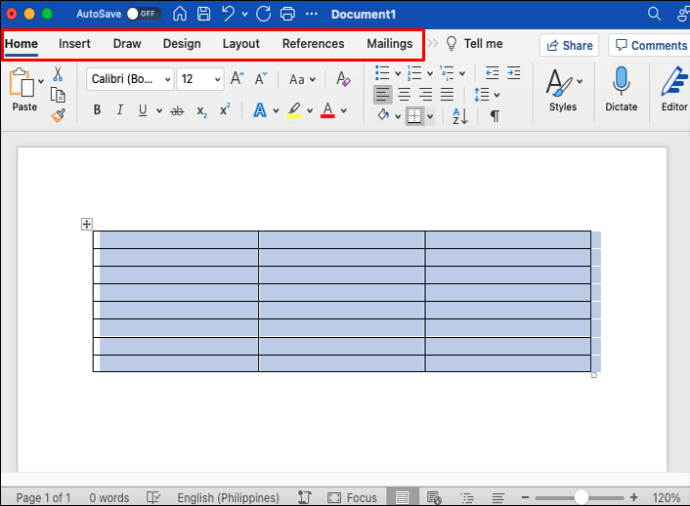Click the Print icon in title bar

[288, 14]
